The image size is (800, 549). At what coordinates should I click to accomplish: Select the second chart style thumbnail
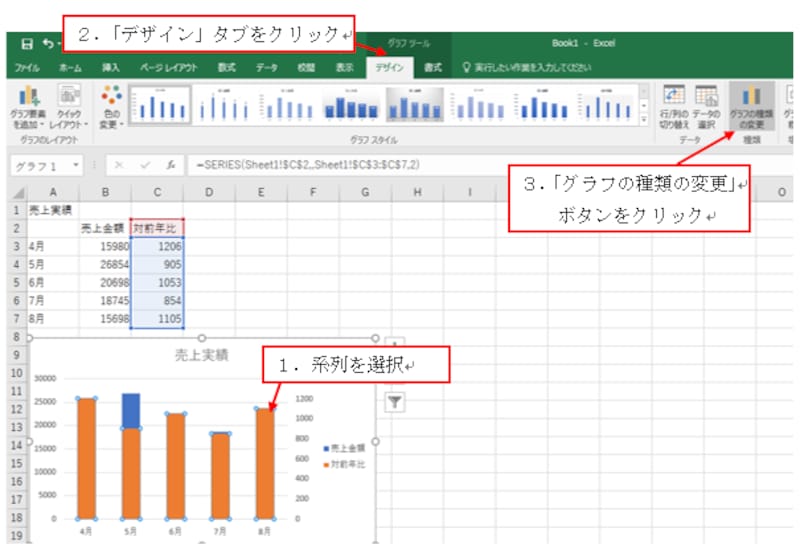coord(223,105)
